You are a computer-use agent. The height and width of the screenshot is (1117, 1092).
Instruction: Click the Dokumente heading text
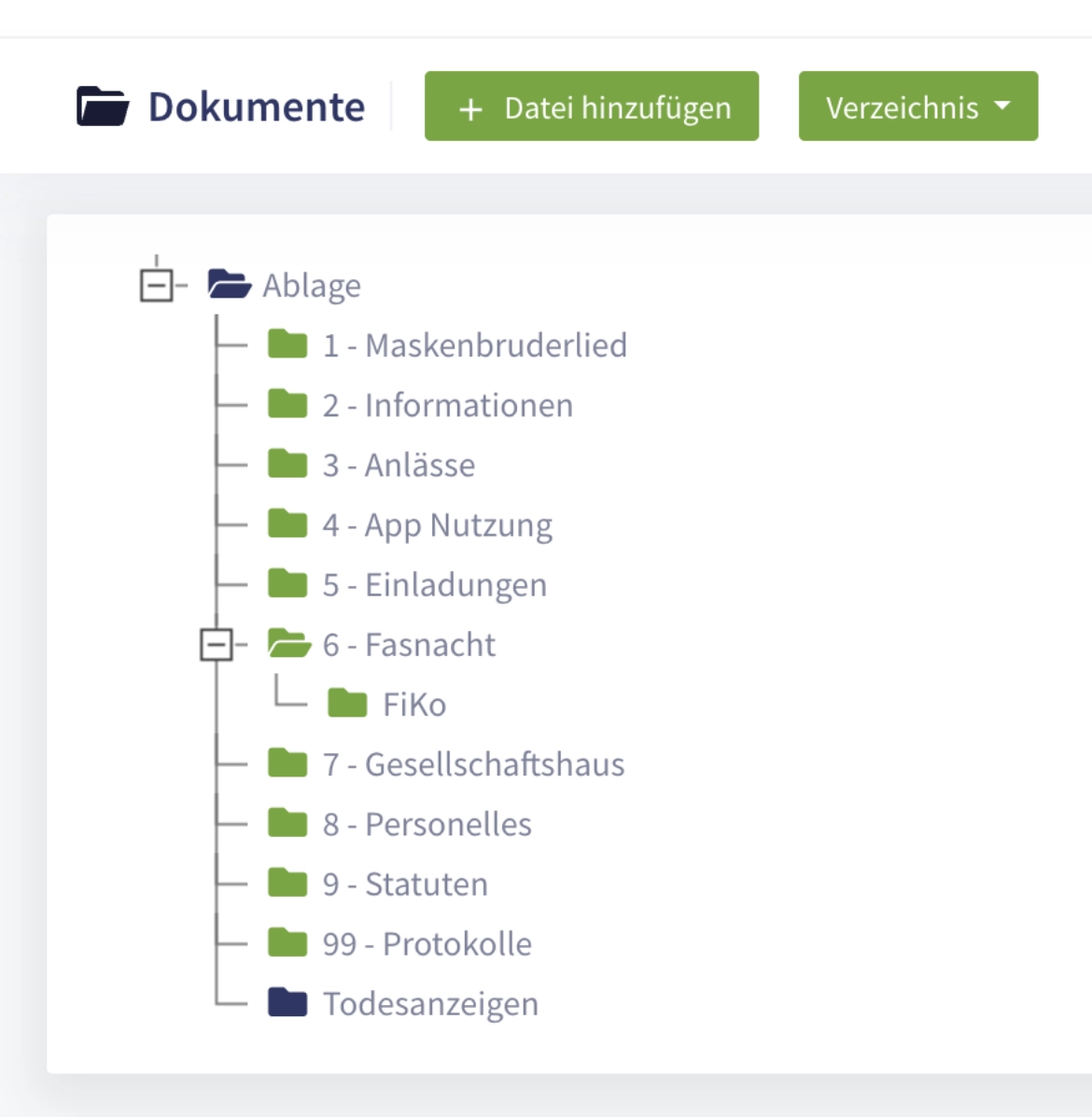click(x=256, y=105)
